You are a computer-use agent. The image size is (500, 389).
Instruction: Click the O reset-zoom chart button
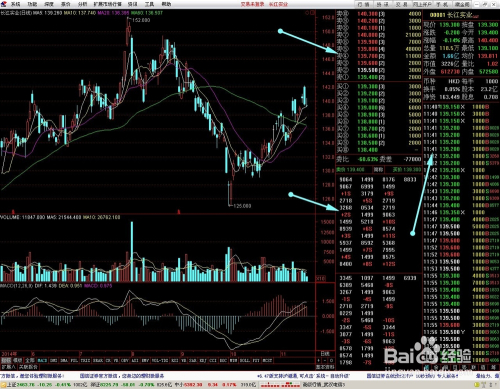[331, 360]
